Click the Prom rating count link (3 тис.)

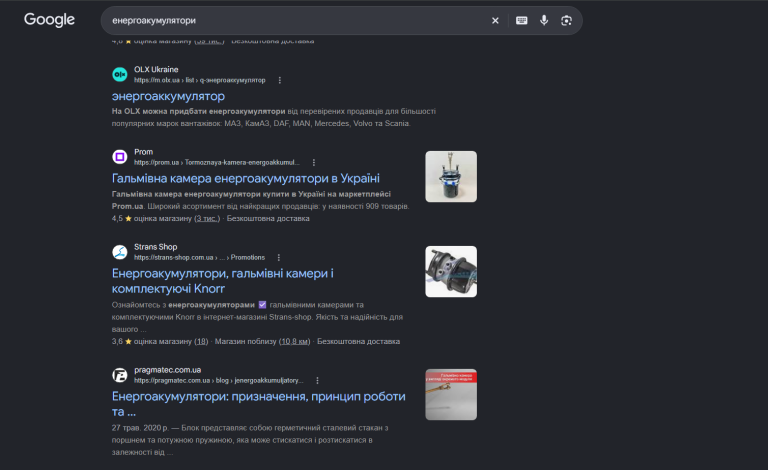pos(207,218)
